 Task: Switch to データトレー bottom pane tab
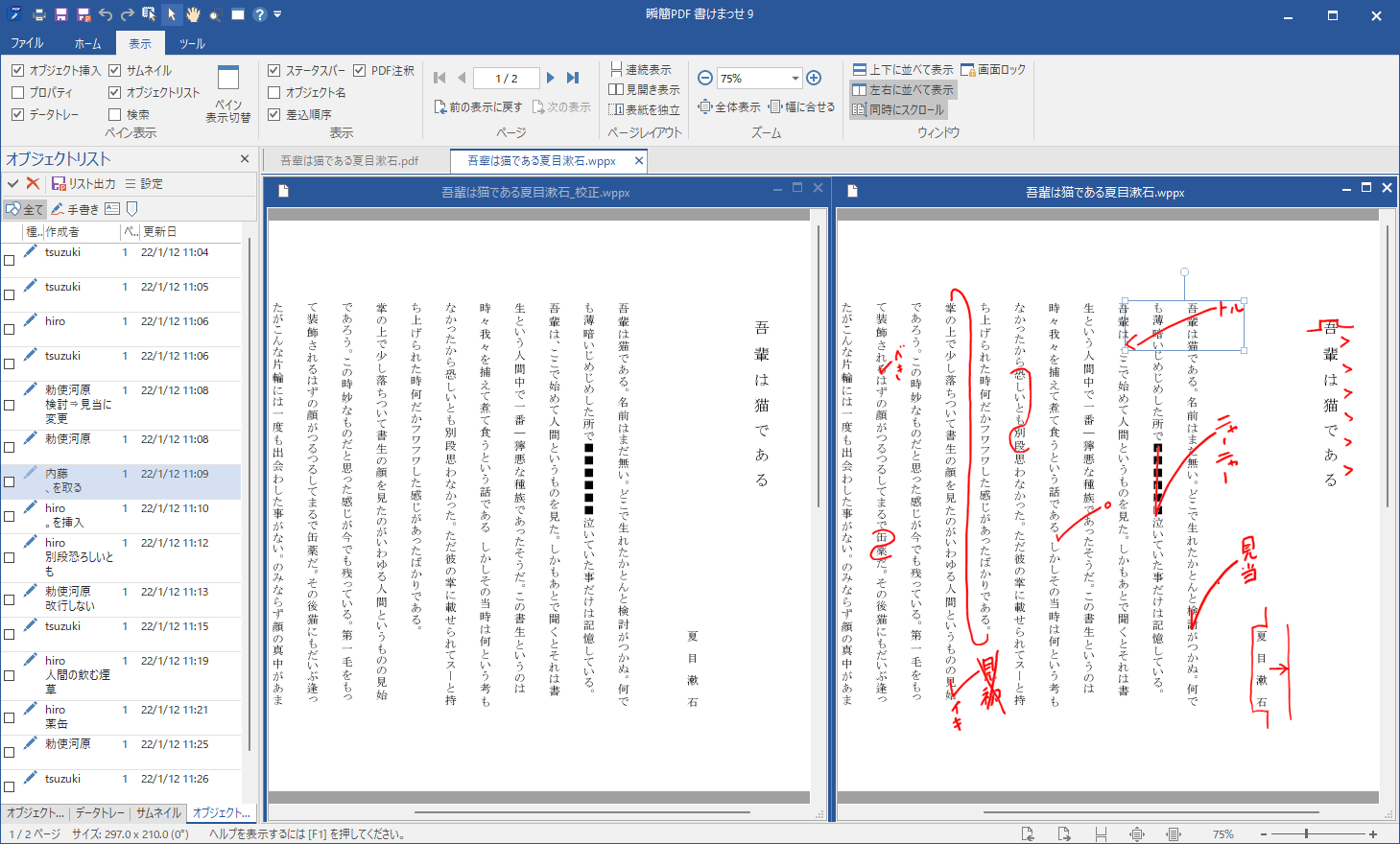click(100, 812)
